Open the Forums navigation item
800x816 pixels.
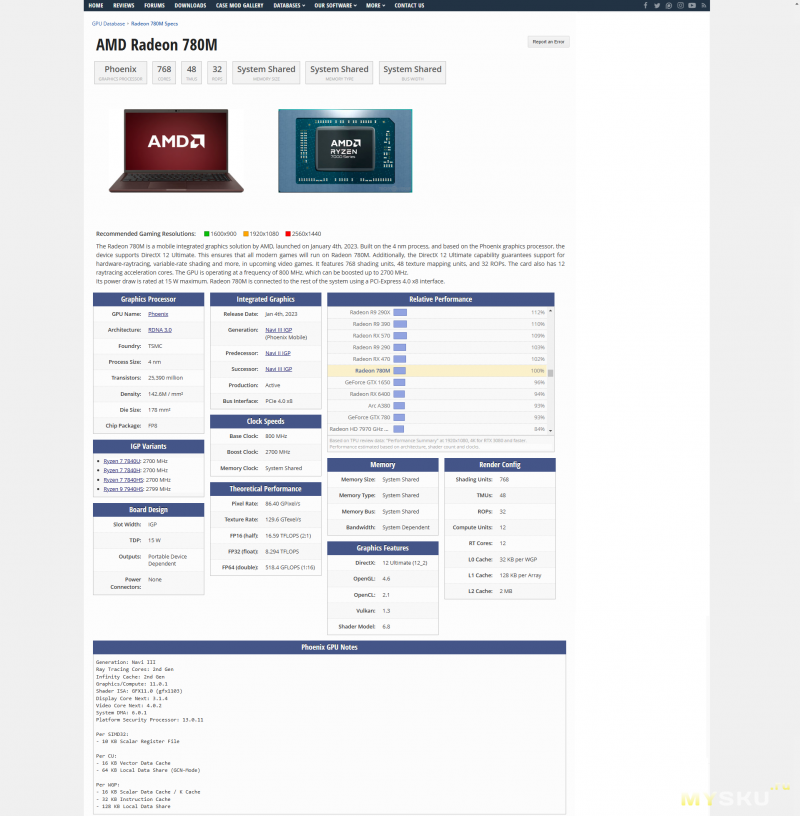pos(155,5)
